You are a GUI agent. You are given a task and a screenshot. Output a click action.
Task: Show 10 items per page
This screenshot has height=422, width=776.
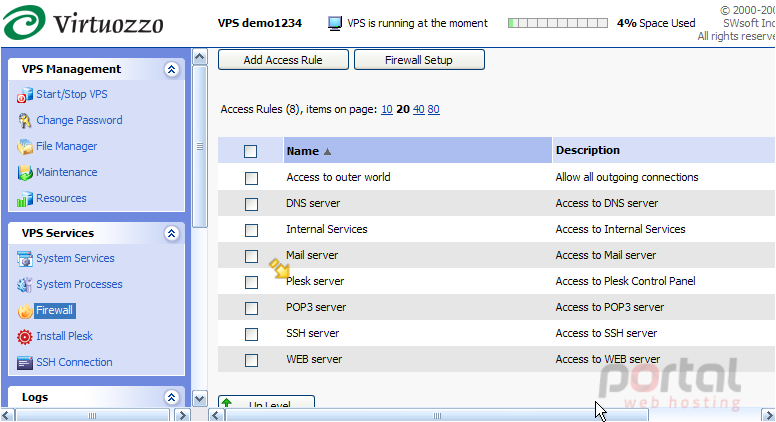[387, 109]
